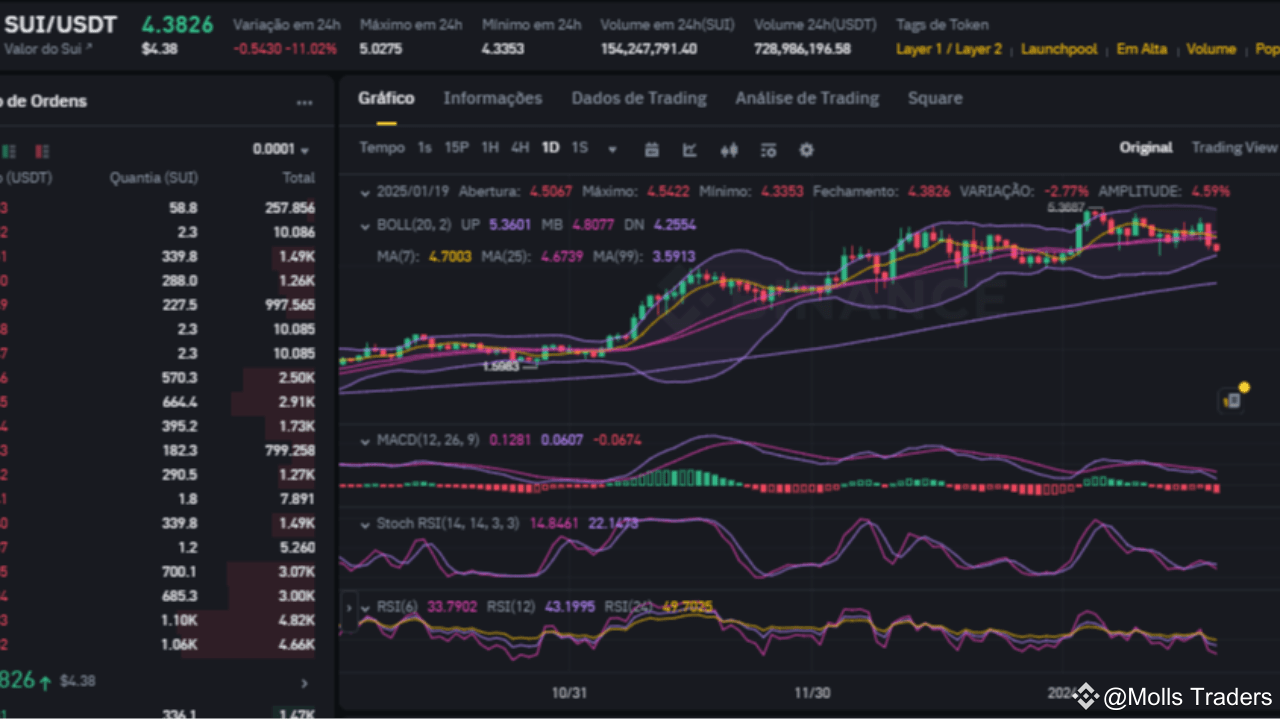Collapse the MACD(12, 26, 9) indicator legend
This screenshot has height=720, width=1280.
[363, 440]
